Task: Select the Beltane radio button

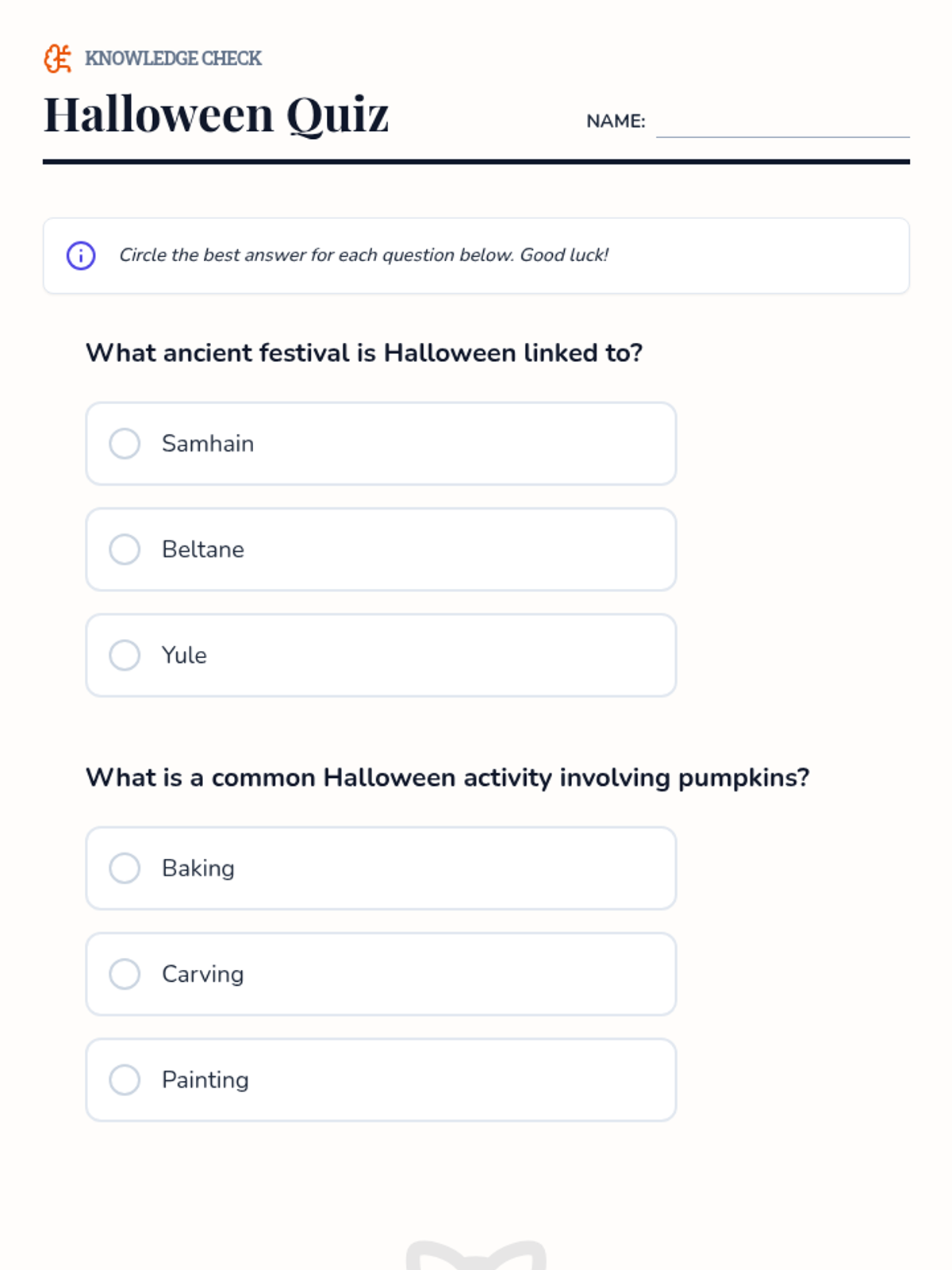Action: click(x=125, y=549)
